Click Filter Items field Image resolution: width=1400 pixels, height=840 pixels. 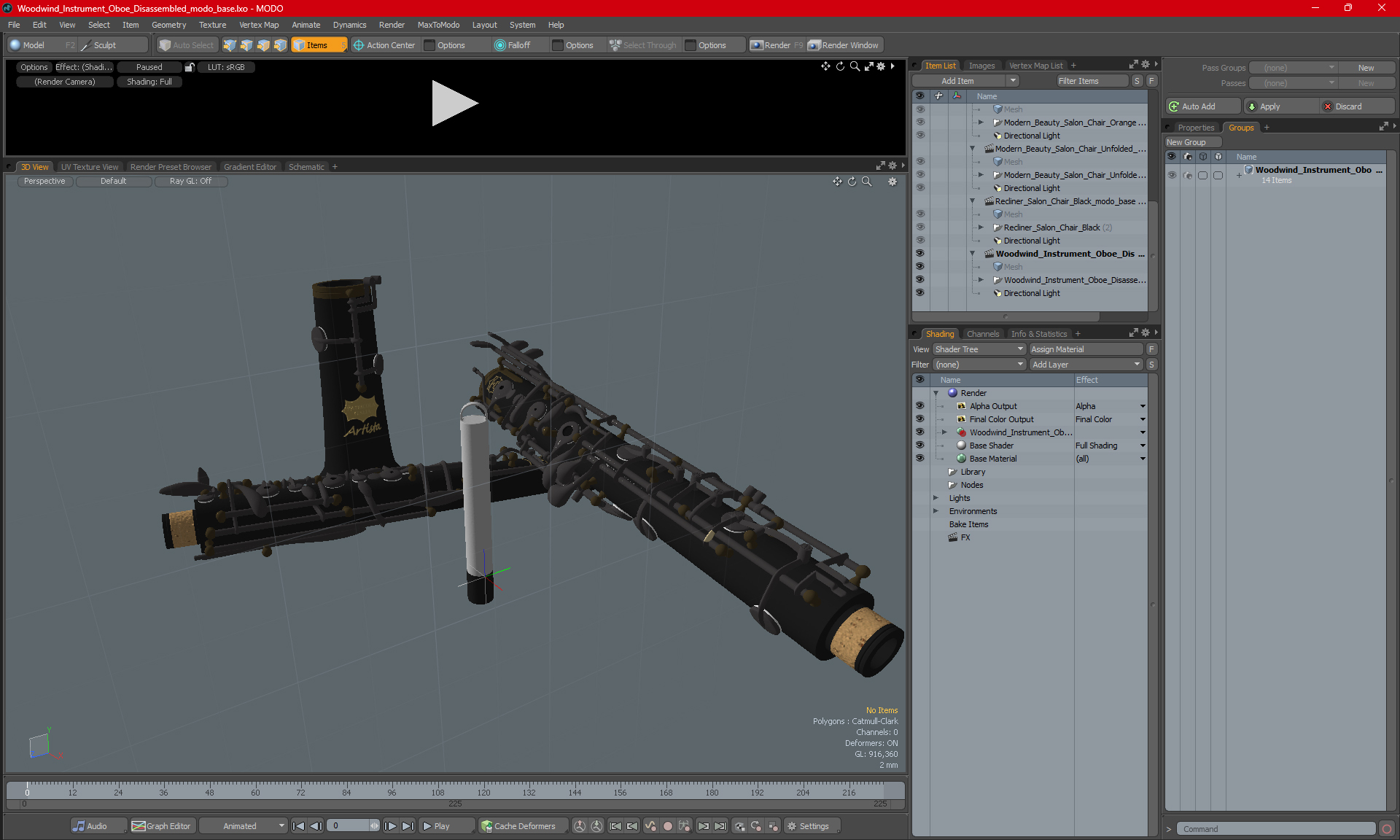(1092, 81)
